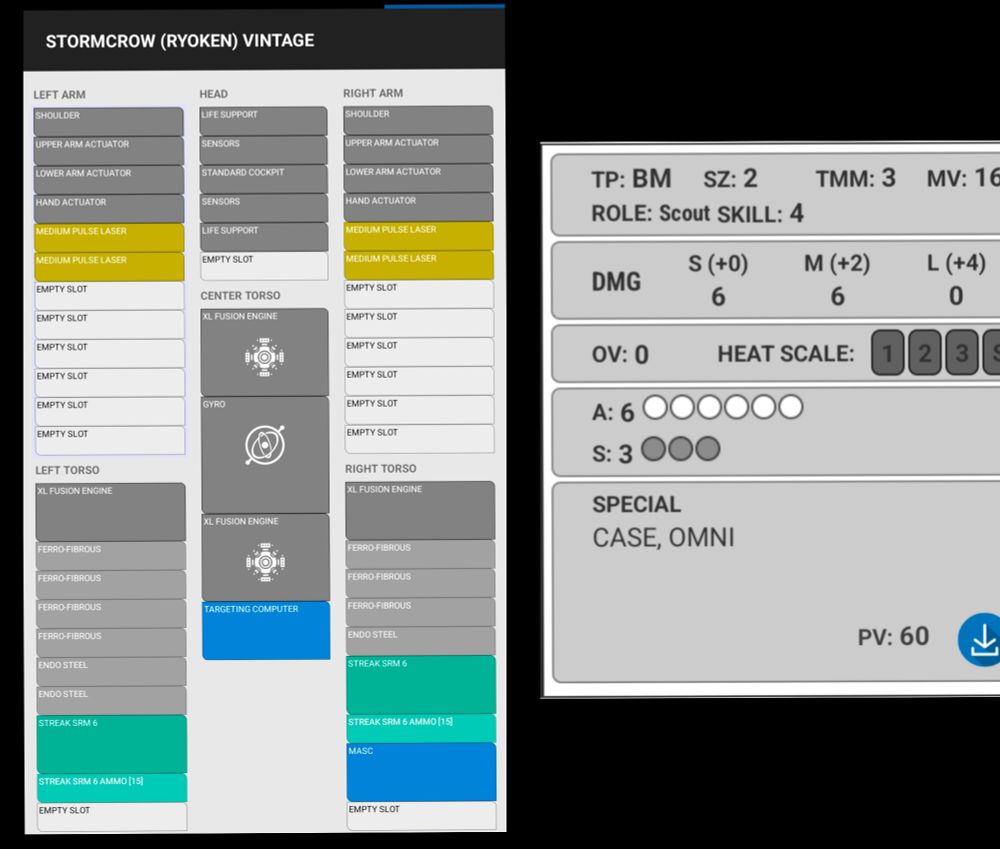This screenshot has width=1000, height=849.
Task: Click the RIGHT ARM section heading
Action: [373, 93]
